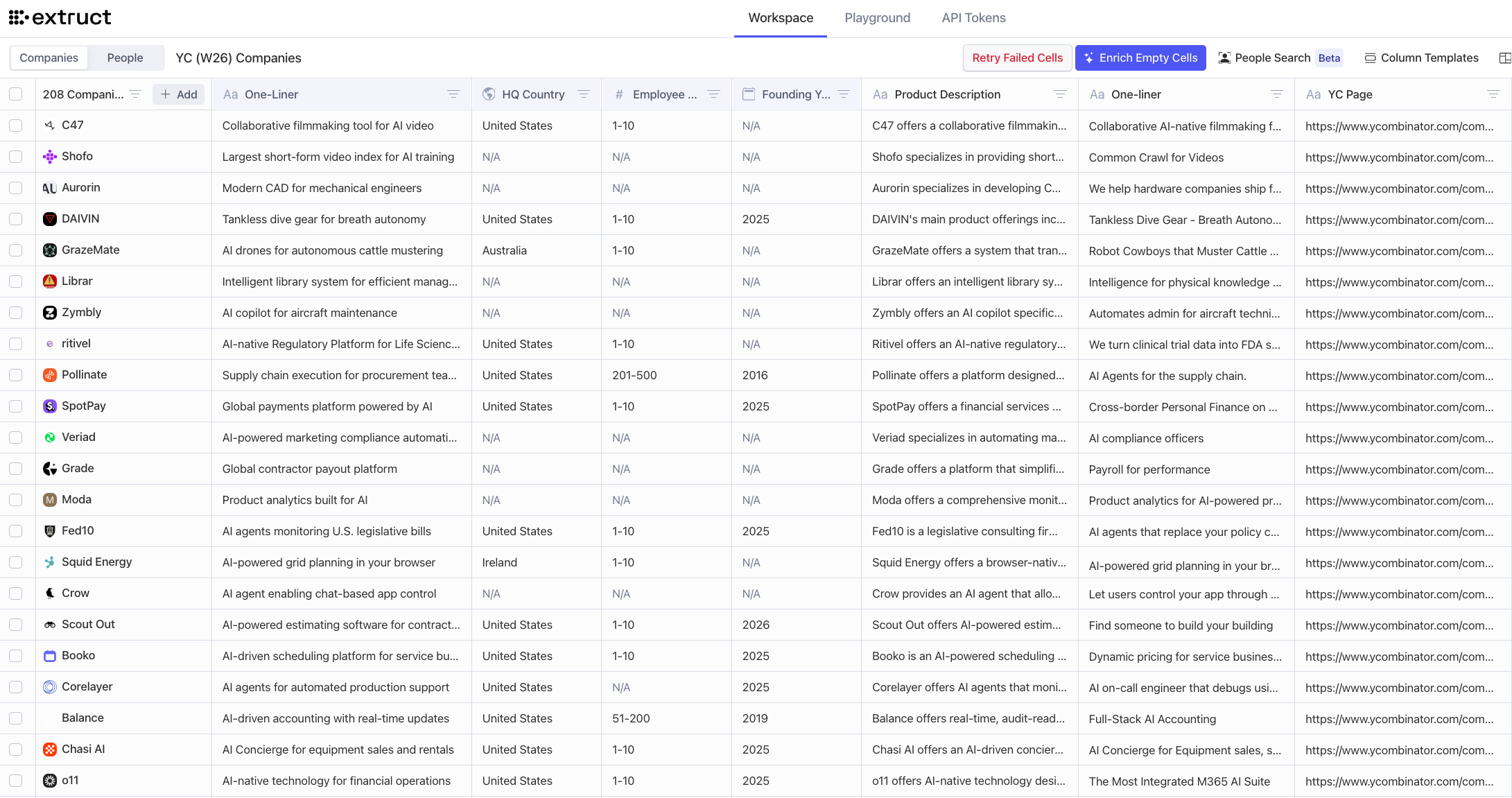The width and height of the screenshot is (1512, 798).
Task: Click the globe icon on HQ Country header
Action: coord(488,94)
